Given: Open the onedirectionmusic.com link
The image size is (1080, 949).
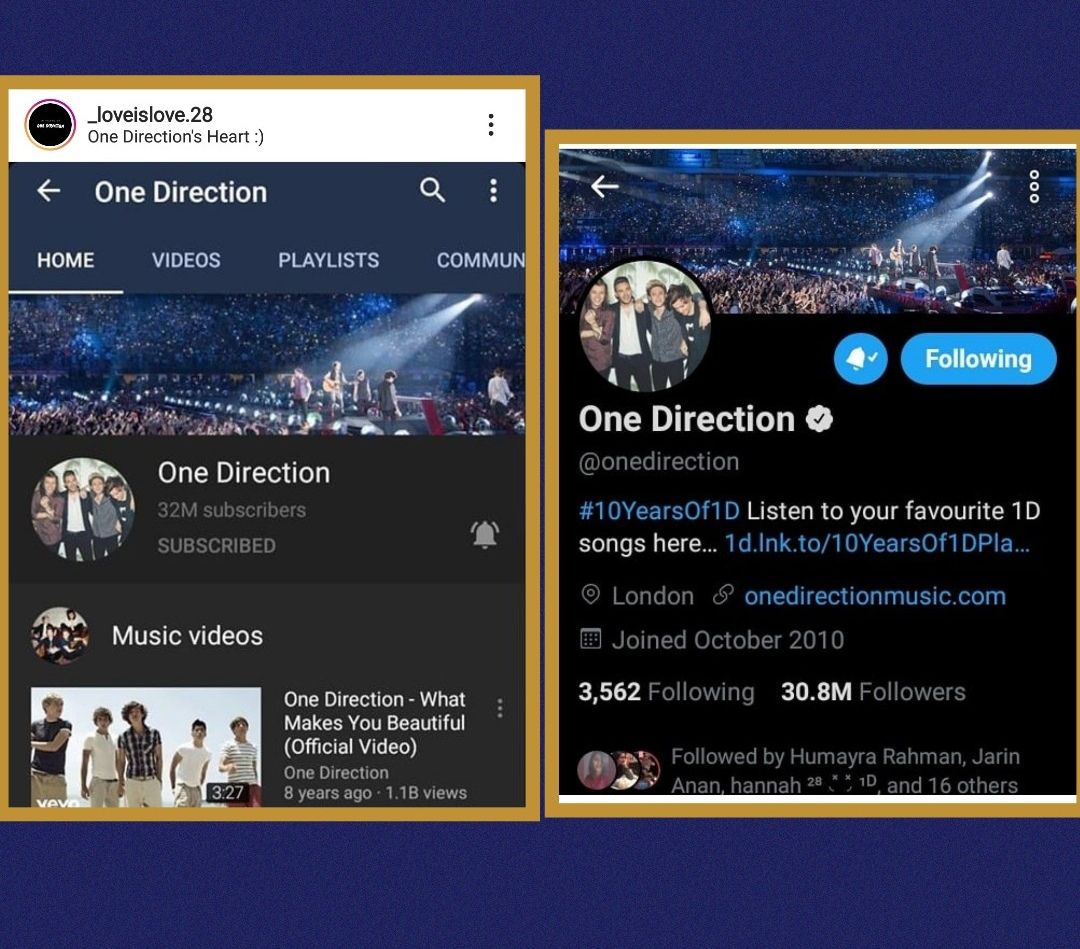Looking at the screenshot, I should pyautogui.click(x=875, y=596).
